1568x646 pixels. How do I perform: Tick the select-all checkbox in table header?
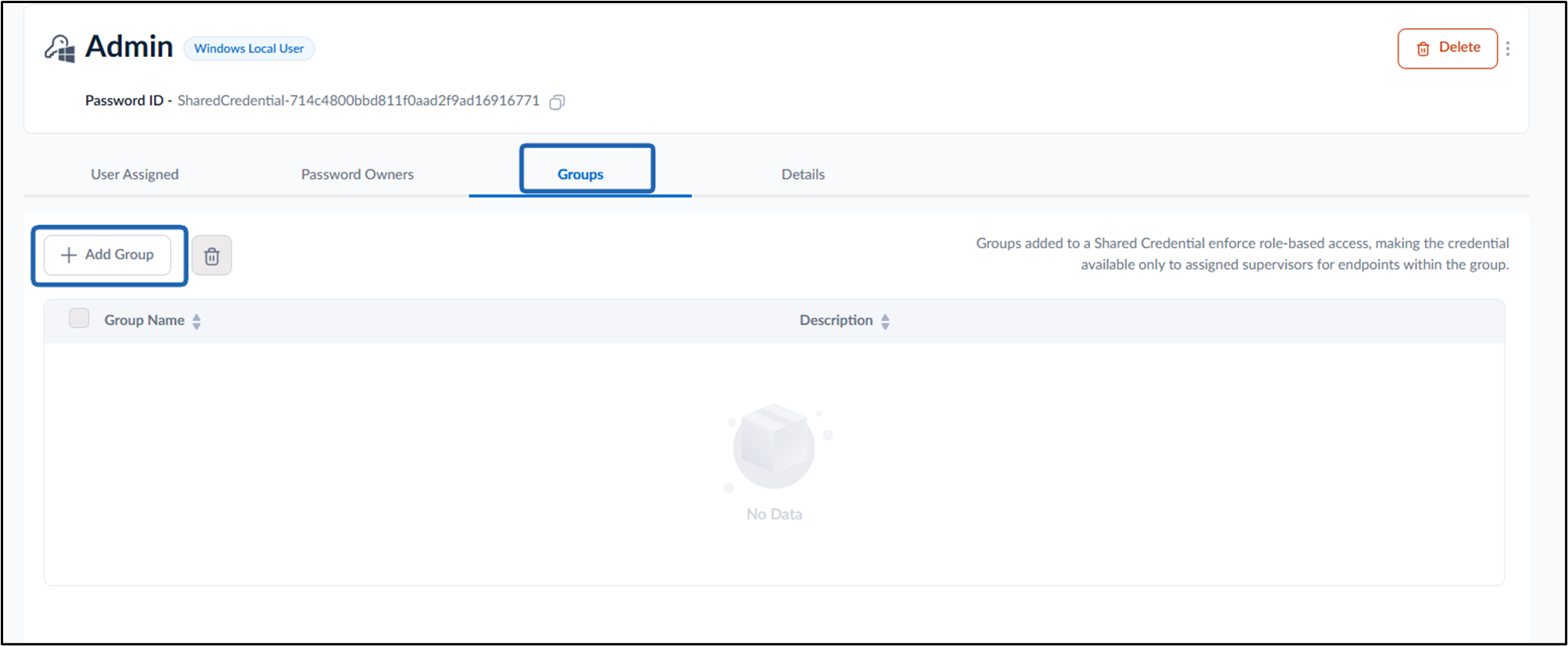coord(79,318)
